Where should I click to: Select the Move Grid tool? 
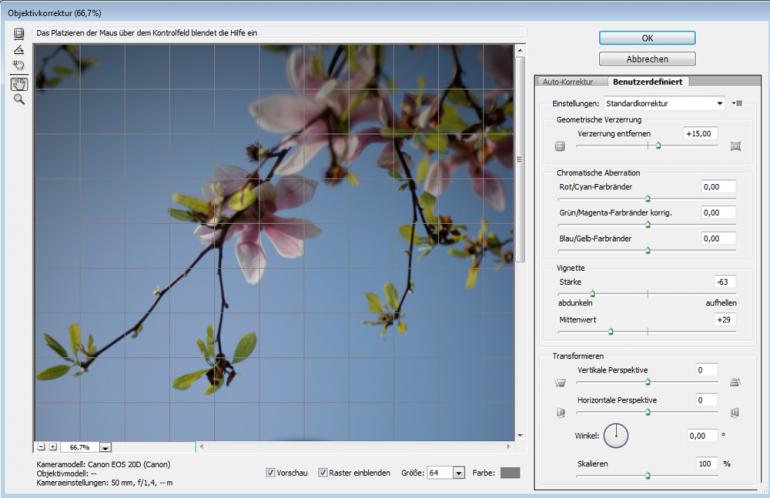pos(19,65)
